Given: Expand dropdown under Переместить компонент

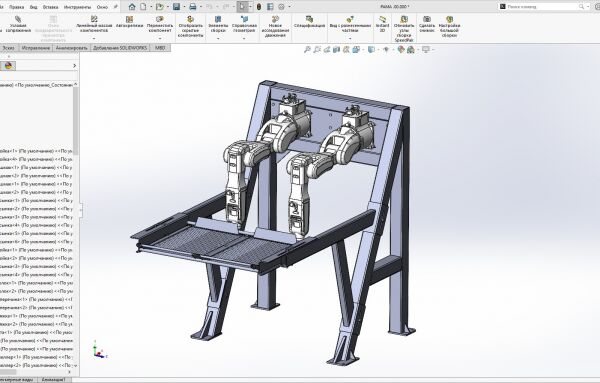Looking at the screenshot, I should coord(160,38).
